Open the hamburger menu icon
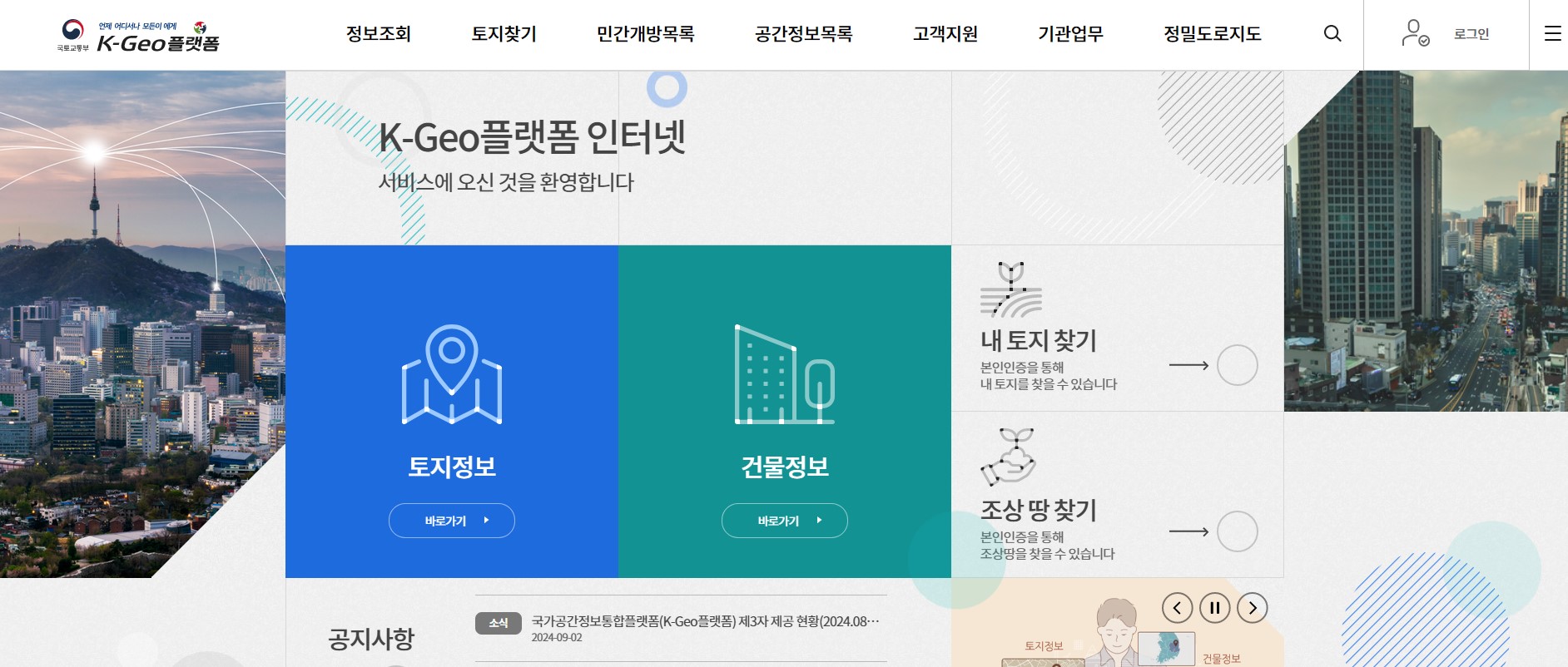 (x=1553, y=33)
